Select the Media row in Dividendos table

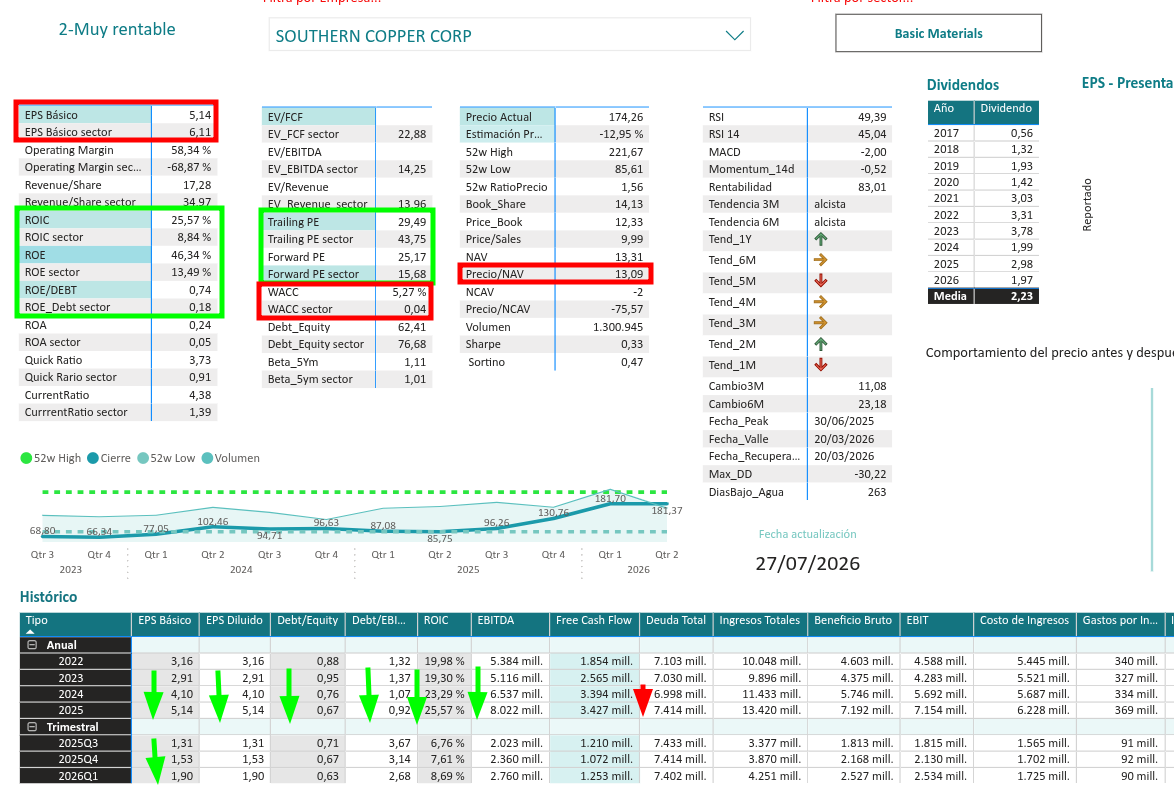[x=983, y=296]
